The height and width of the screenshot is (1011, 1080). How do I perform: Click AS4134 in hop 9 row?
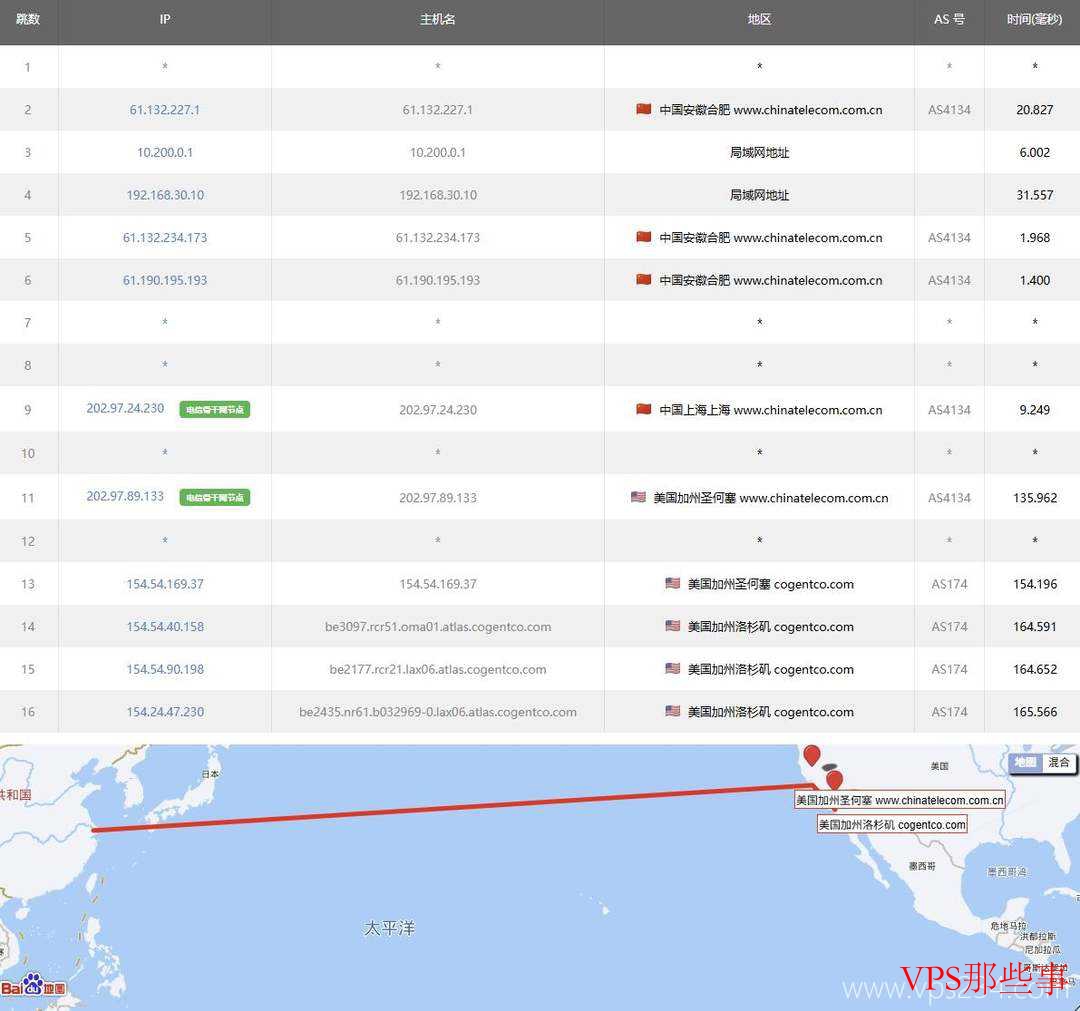[949, 410]
